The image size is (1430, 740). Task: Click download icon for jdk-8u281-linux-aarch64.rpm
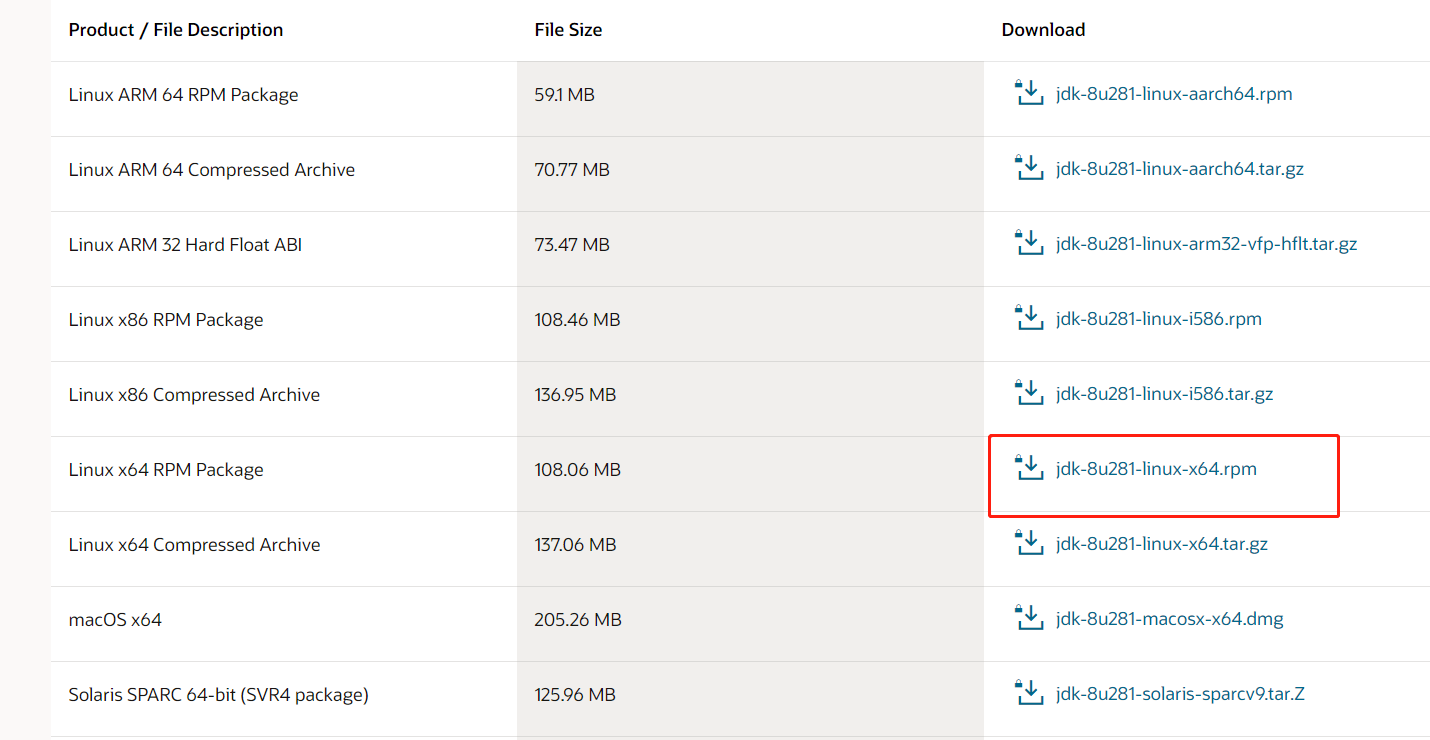pyautogui.click(x=1028, y=93)
